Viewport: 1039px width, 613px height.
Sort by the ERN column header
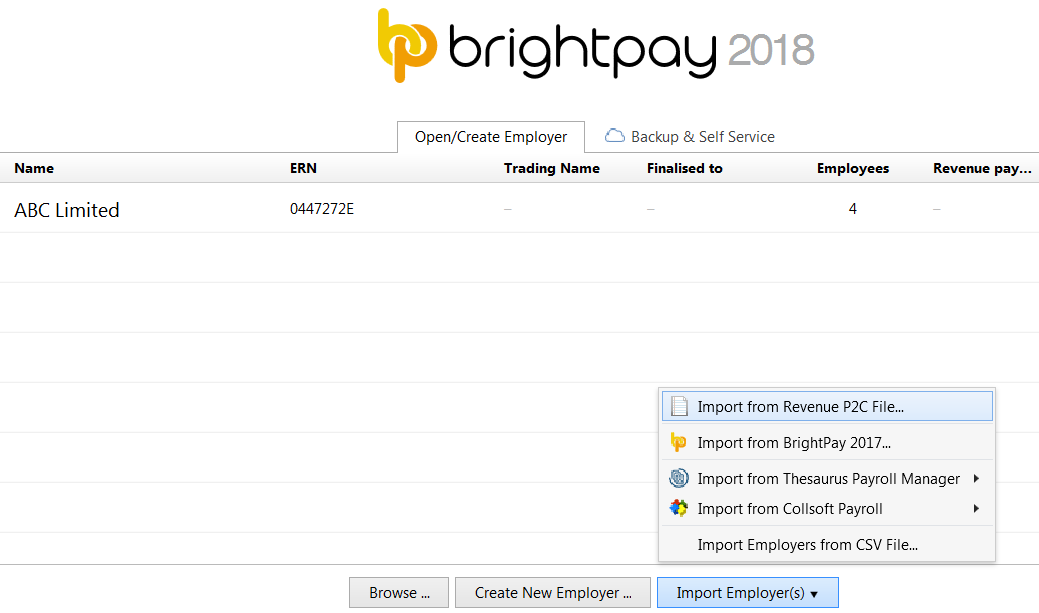[x=303, y=168]
